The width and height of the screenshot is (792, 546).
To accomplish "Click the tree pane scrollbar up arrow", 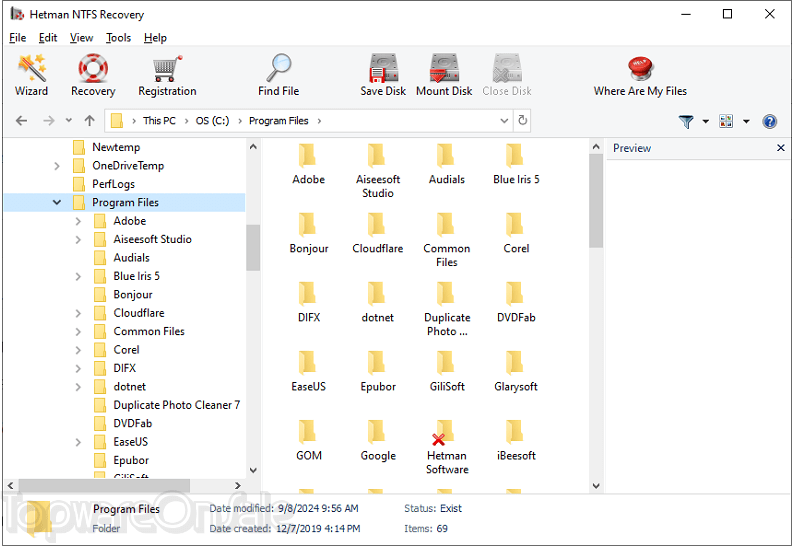I will click(253, 147).
